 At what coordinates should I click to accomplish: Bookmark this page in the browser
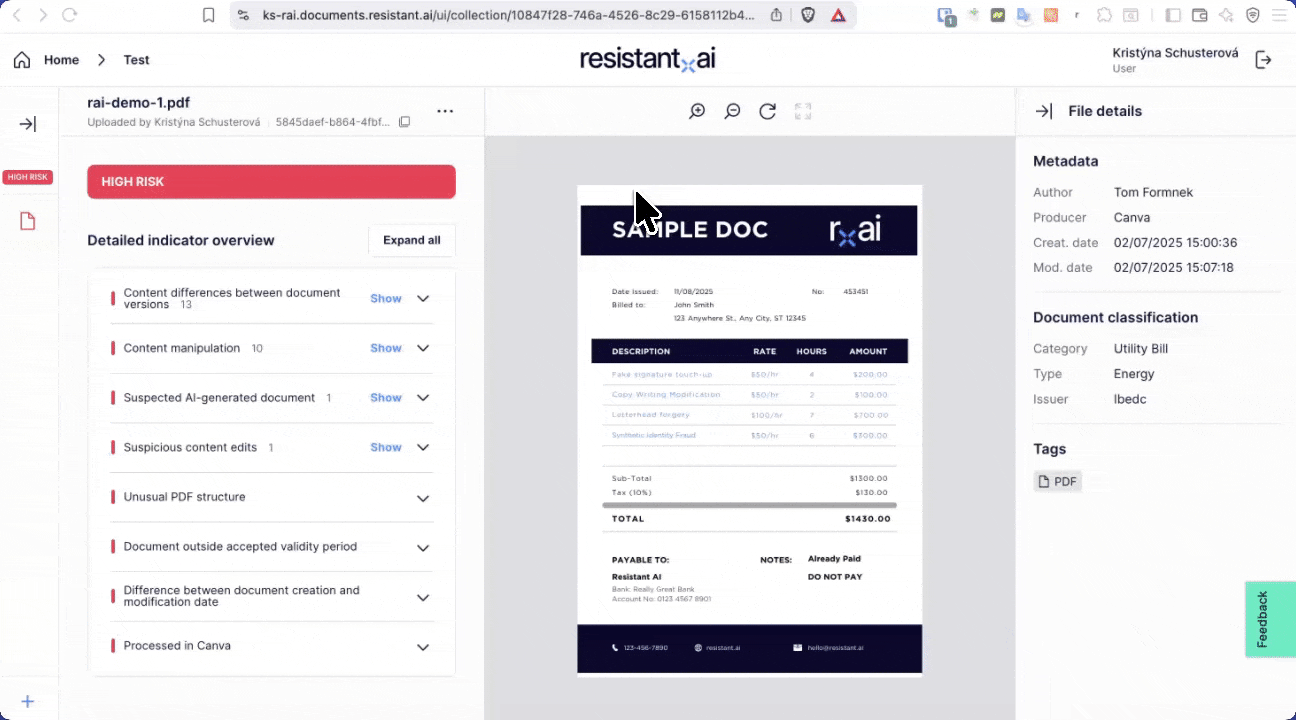point(208,15)
